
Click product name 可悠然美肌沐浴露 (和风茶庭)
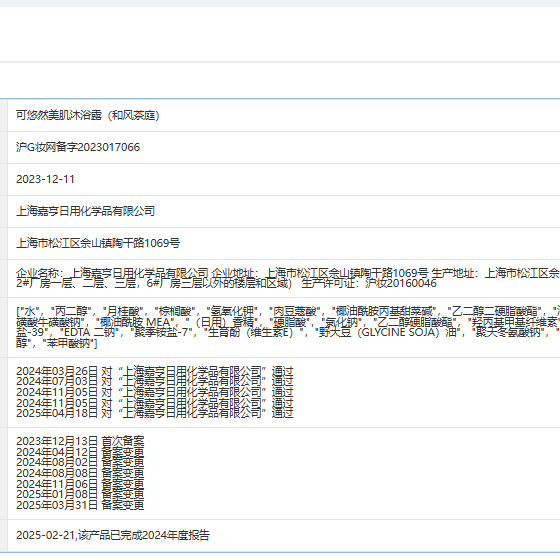coord(88,115)
